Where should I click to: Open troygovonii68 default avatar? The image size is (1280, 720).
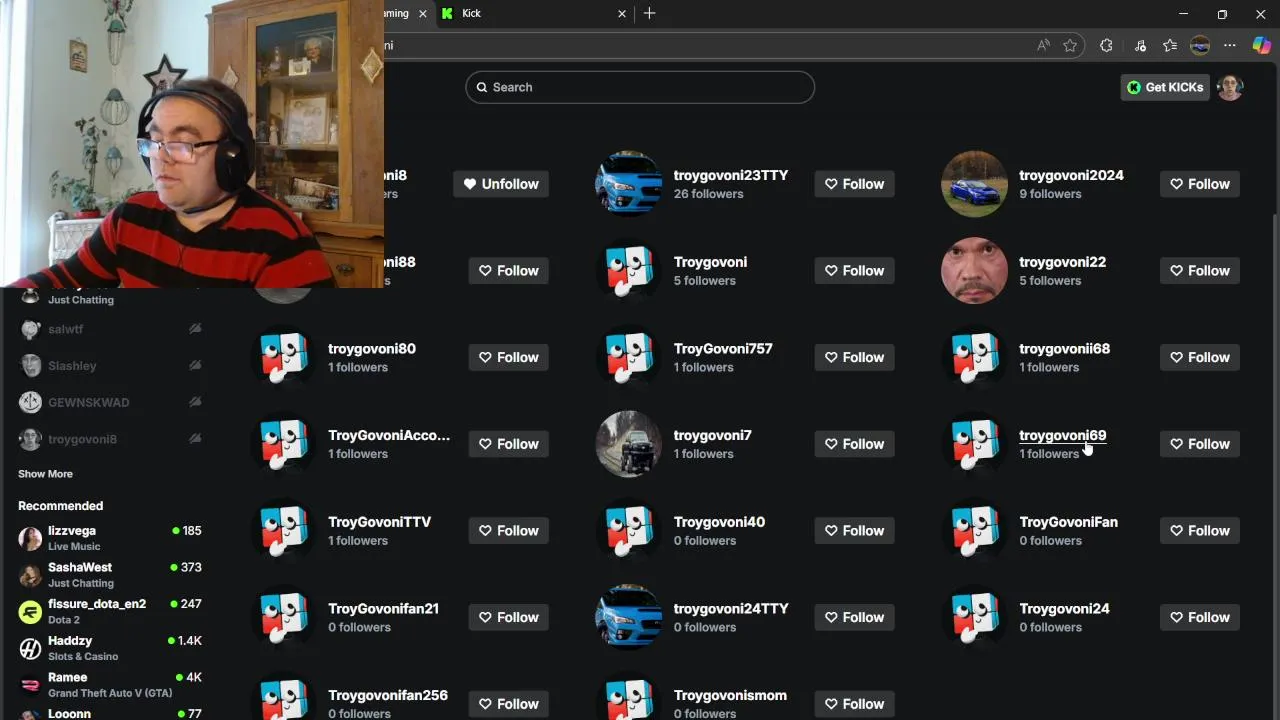974,357
